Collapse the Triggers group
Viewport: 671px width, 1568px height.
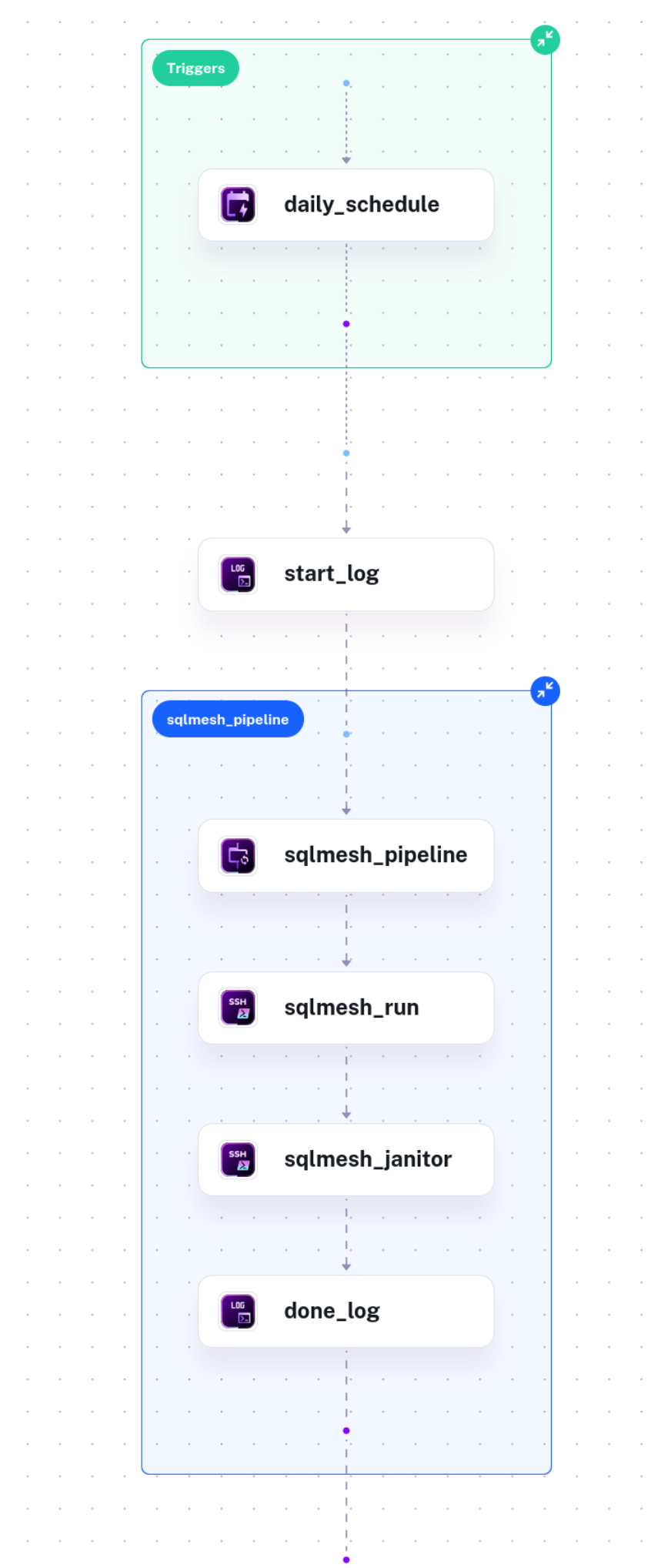(x=545, y=39)
